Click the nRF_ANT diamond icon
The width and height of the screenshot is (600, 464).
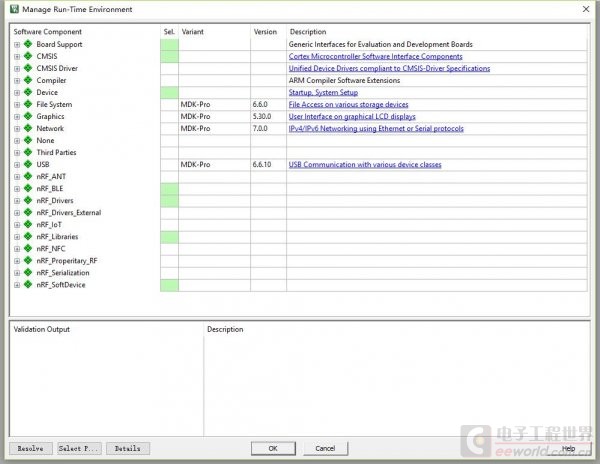coord(28,176)
